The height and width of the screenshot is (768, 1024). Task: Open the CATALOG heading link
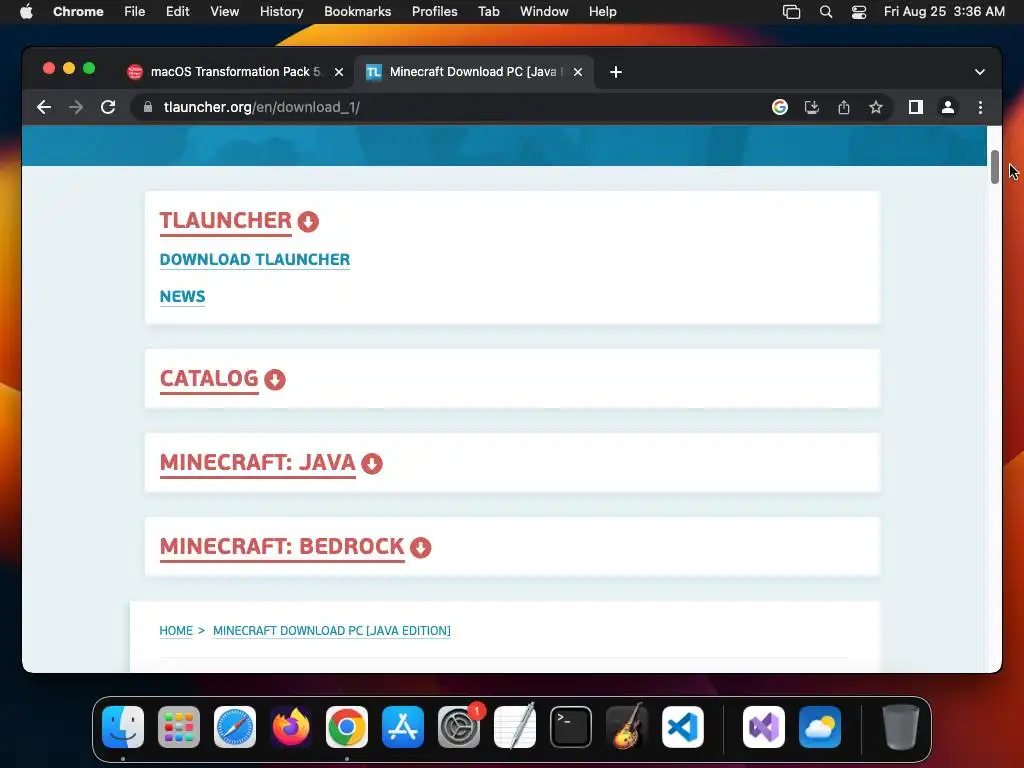pos(209,379)
